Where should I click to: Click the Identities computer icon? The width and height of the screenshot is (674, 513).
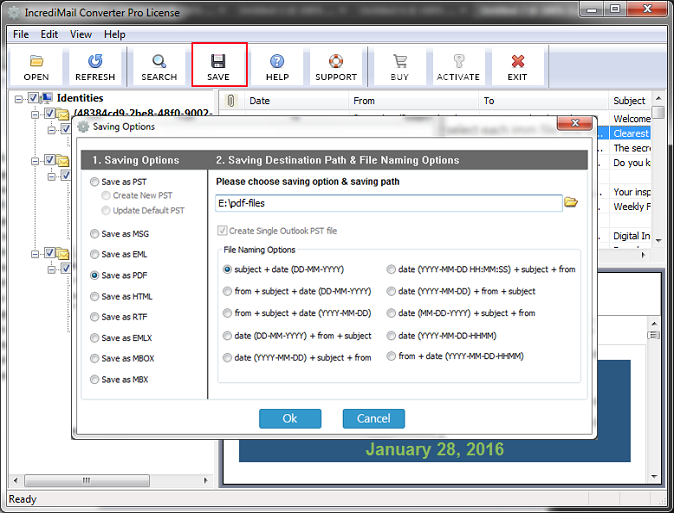(46, 98)
